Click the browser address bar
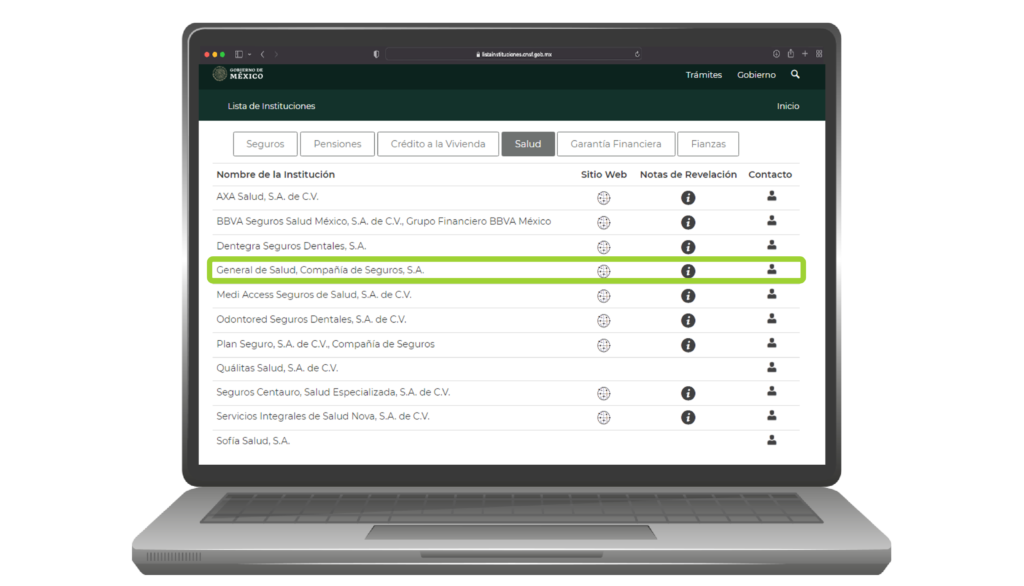Viewport: 1024px width, 586px height. coord(513,54)
